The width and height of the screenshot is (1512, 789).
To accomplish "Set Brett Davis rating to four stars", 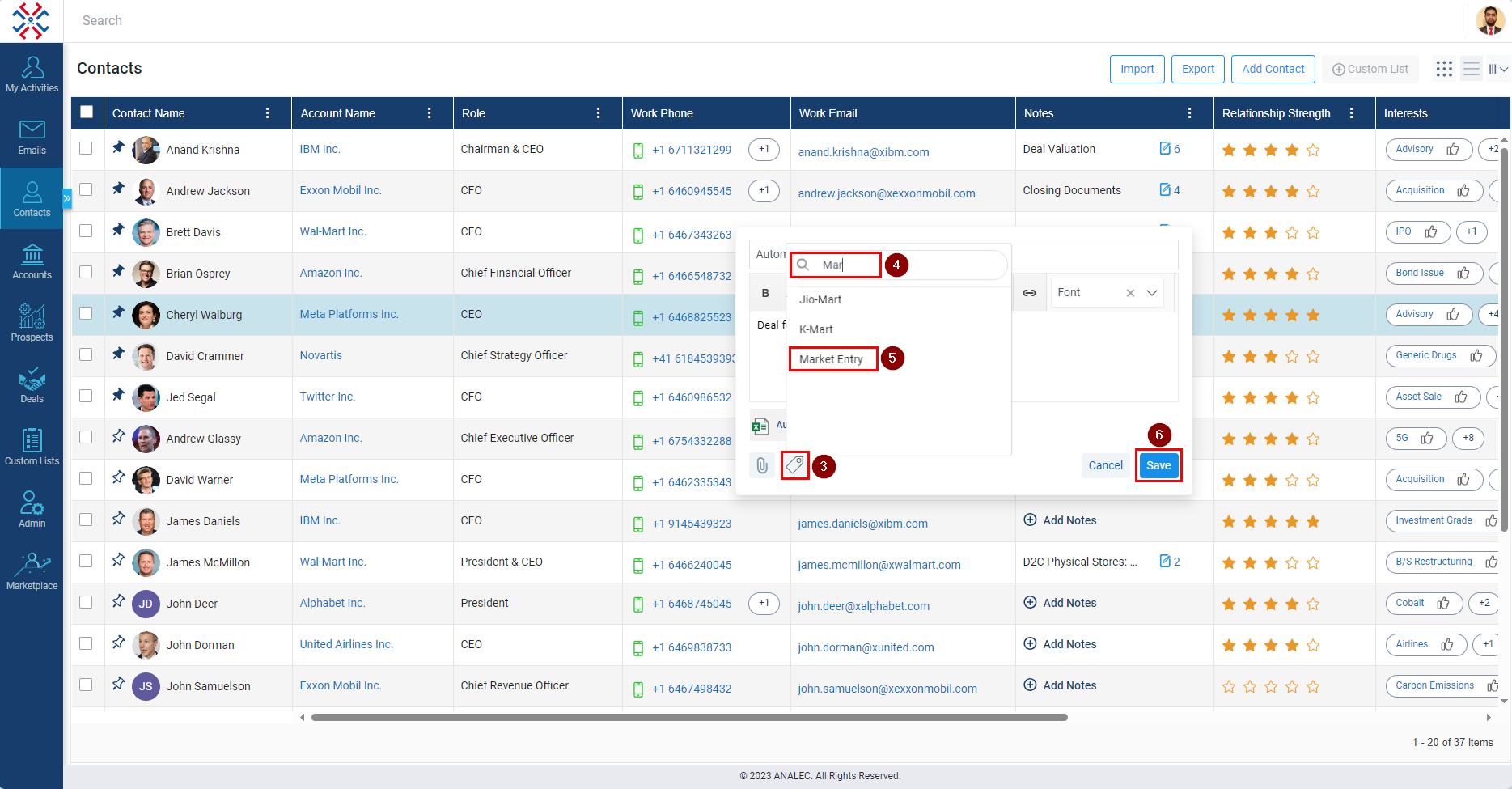I will tap(1292, 233).
